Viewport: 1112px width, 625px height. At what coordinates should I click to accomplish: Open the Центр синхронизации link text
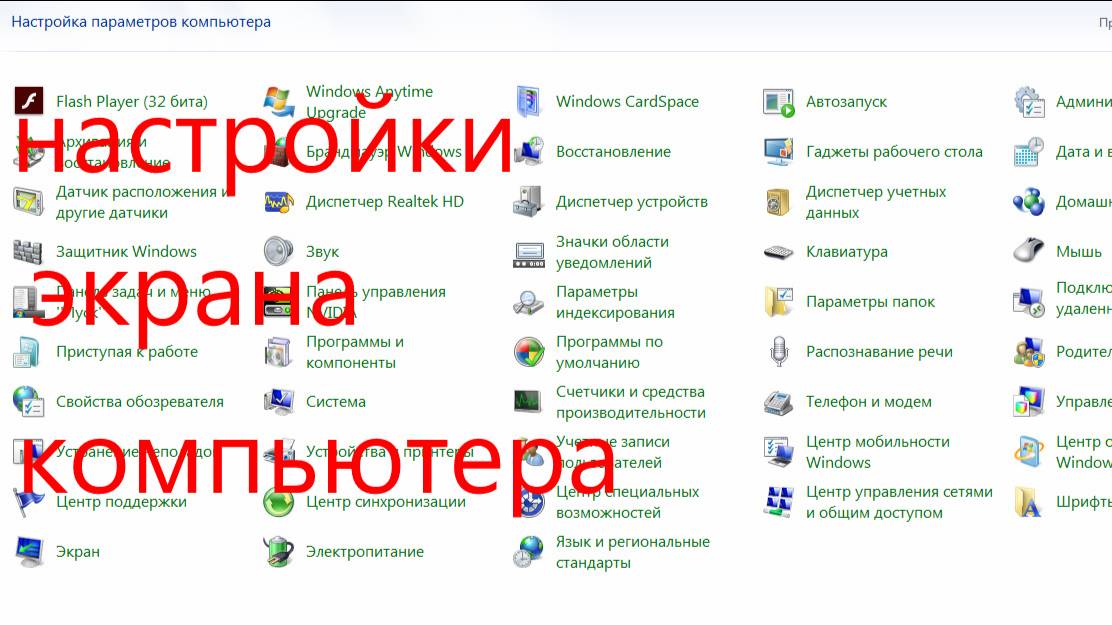coord(386,502)
